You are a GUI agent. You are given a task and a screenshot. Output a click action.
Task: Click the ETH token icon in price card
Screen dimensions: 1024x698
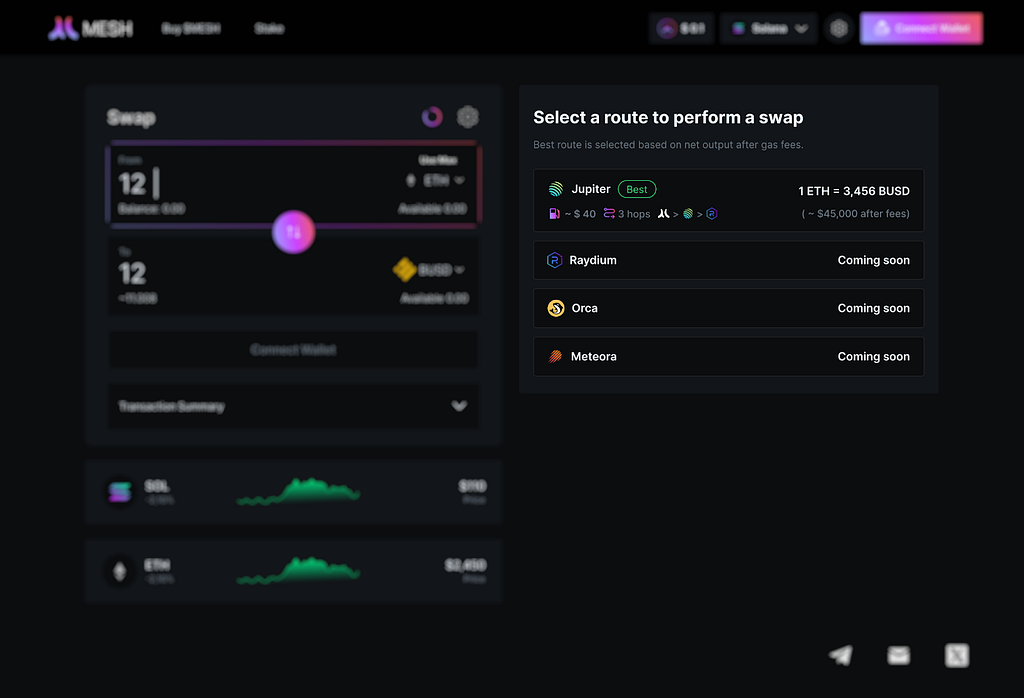[120, 571]
